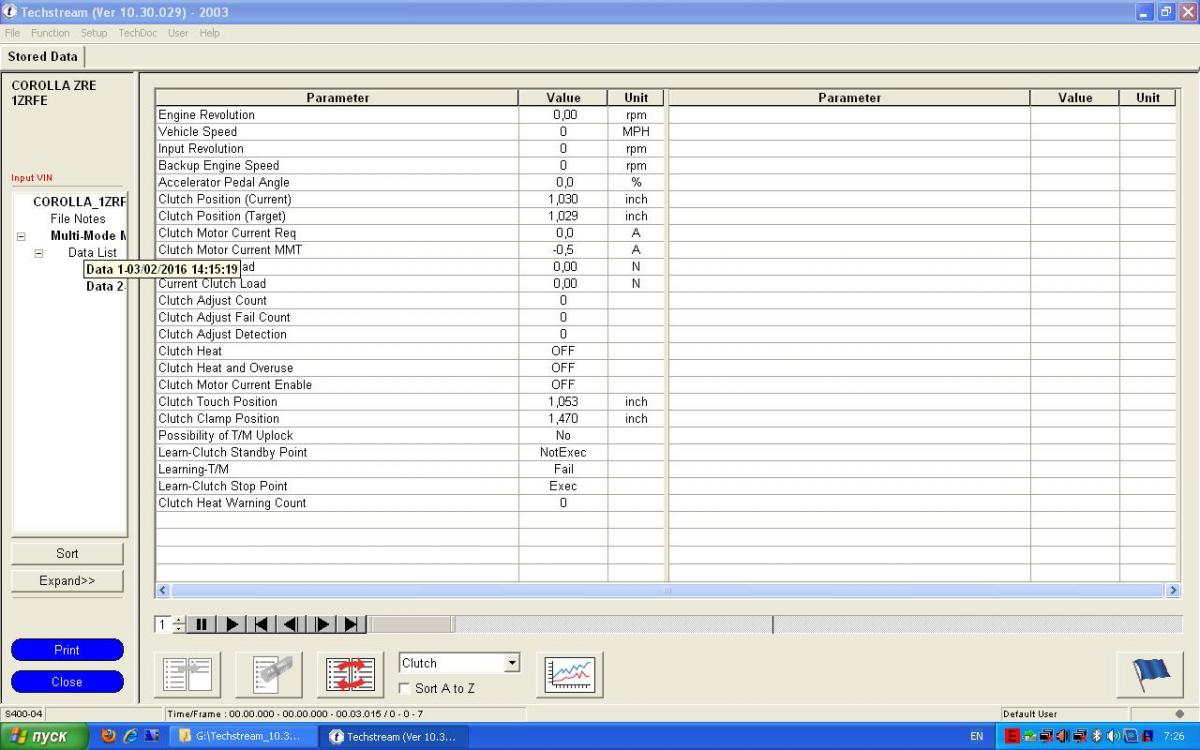Launch Firefox from quick launch bar
The image size is (1200, 750).
click(109, 736)
